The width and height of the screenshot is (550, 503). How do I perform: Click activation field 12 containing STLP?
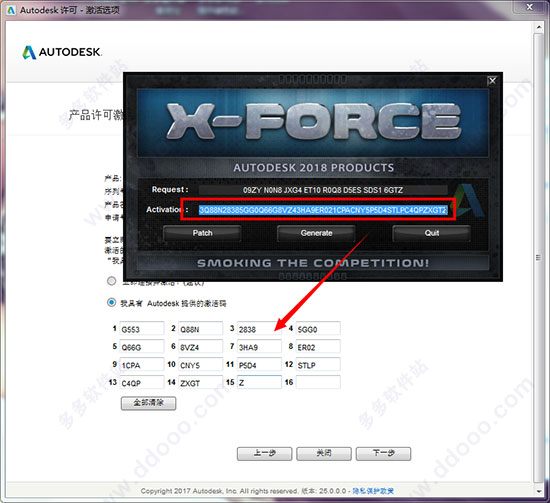coord(318,364)
